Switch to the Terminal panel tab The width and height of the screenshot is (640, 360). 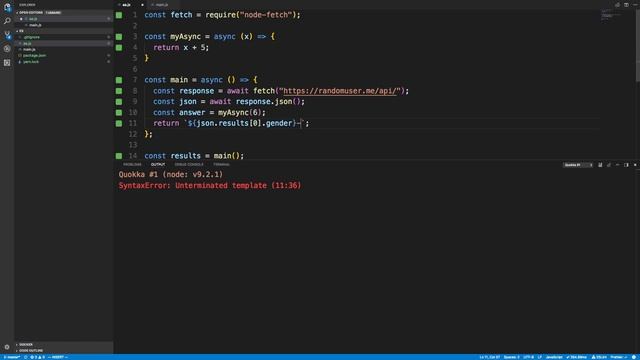pyautogui.click(x=222, y=164)
